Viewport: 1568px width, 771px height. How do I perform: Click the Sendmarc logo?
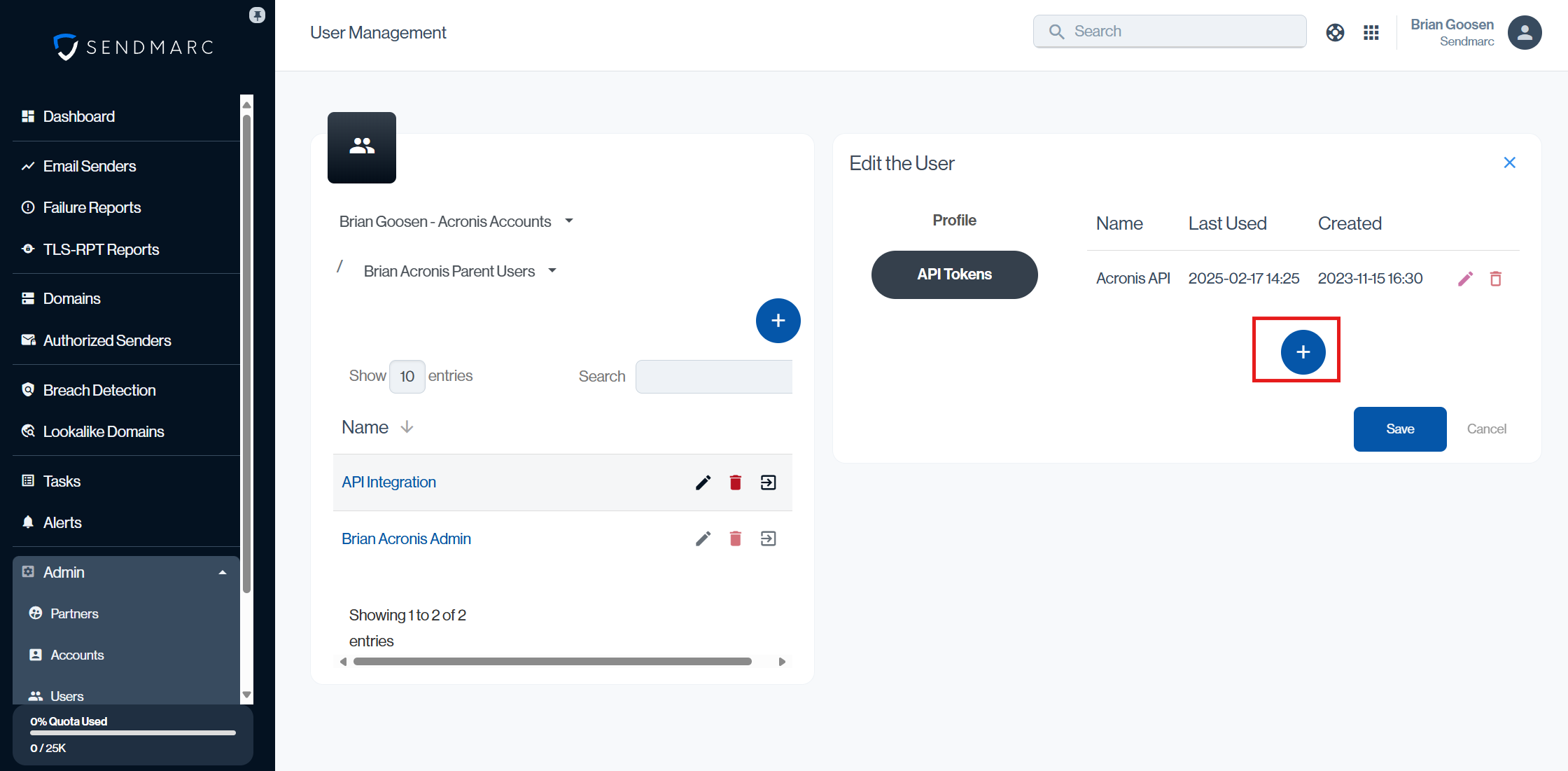133,47
